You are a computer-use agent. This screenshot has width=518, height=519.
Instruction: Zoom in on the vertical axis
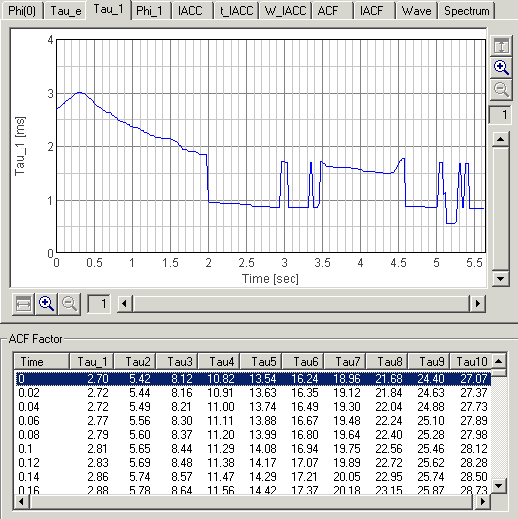click(x=501, y=68)
